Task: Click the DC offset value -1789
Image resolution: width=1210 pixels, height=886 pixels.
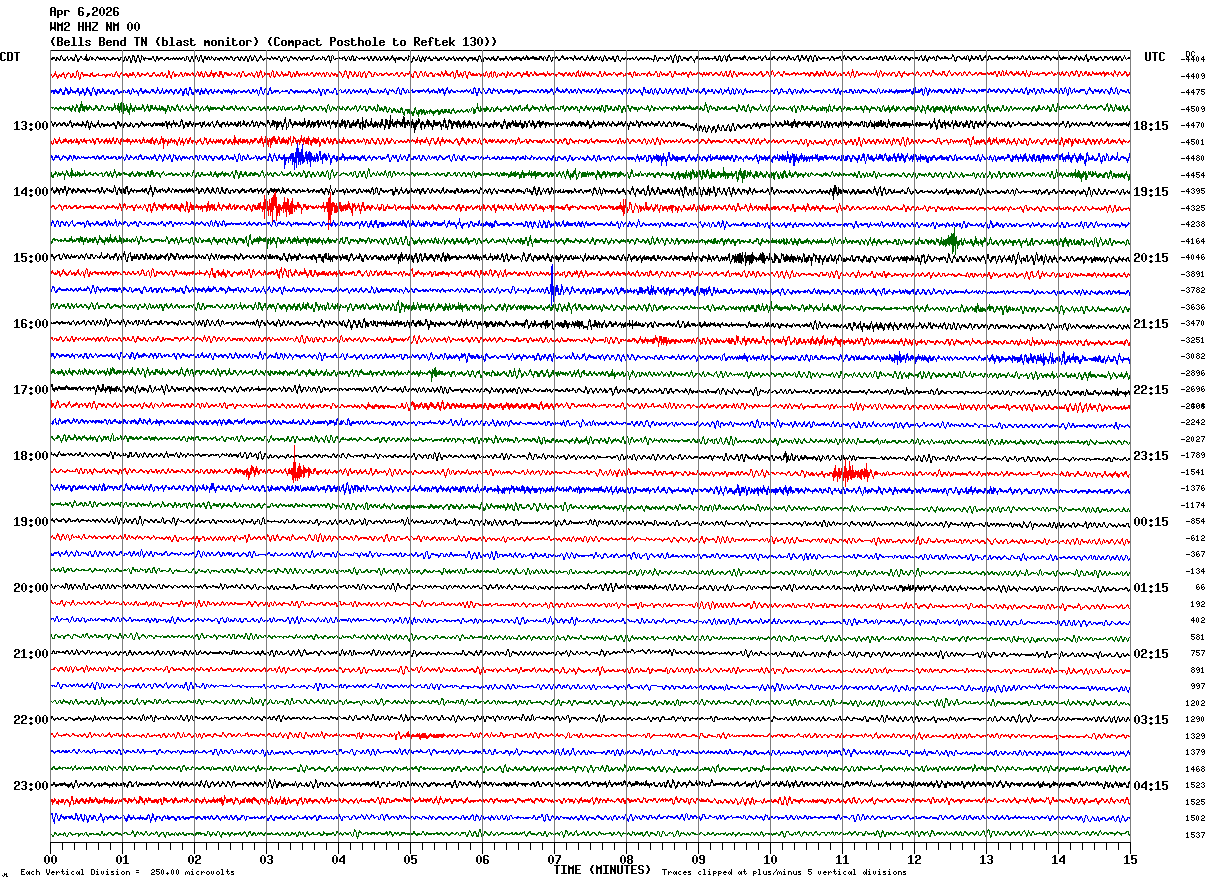Action: pos(1193,455)
